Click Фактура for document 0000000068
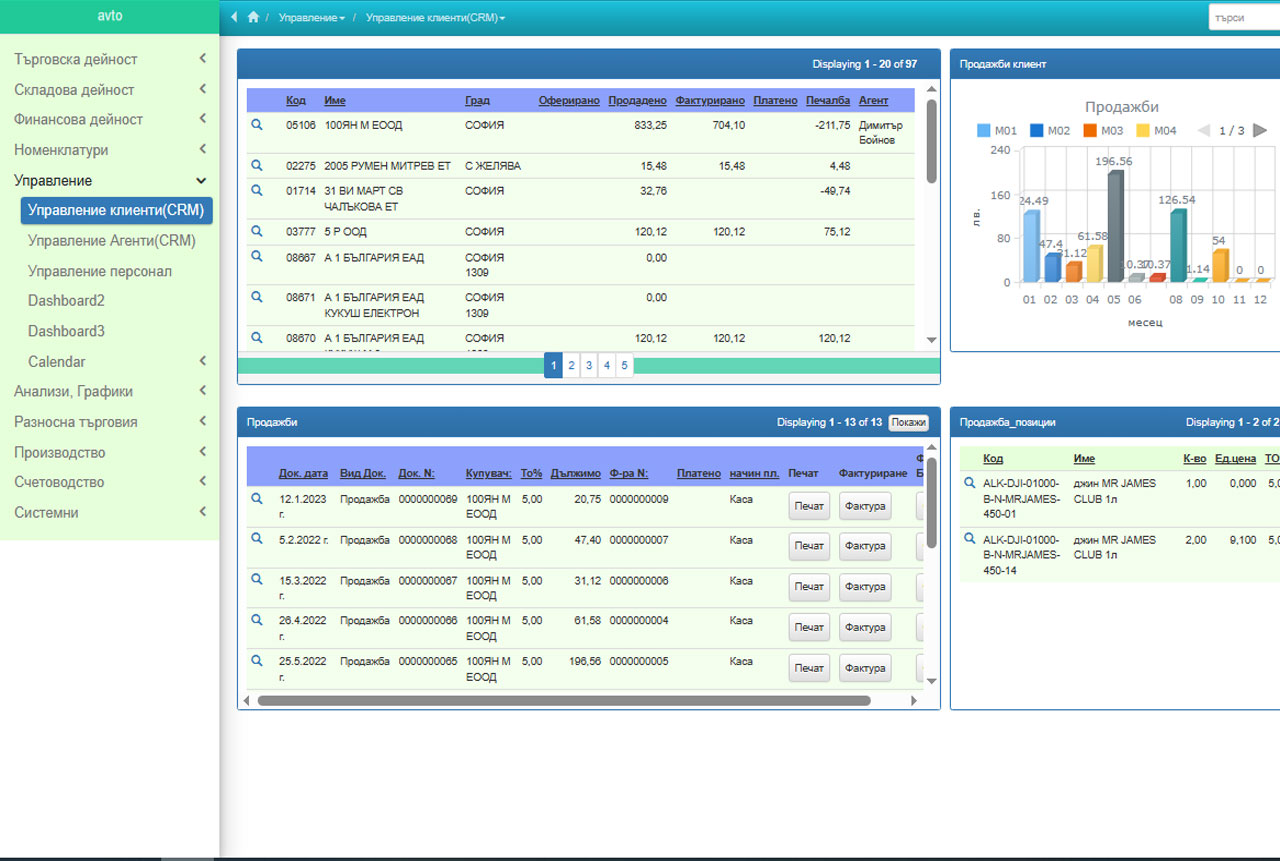 tap(865, 546)
